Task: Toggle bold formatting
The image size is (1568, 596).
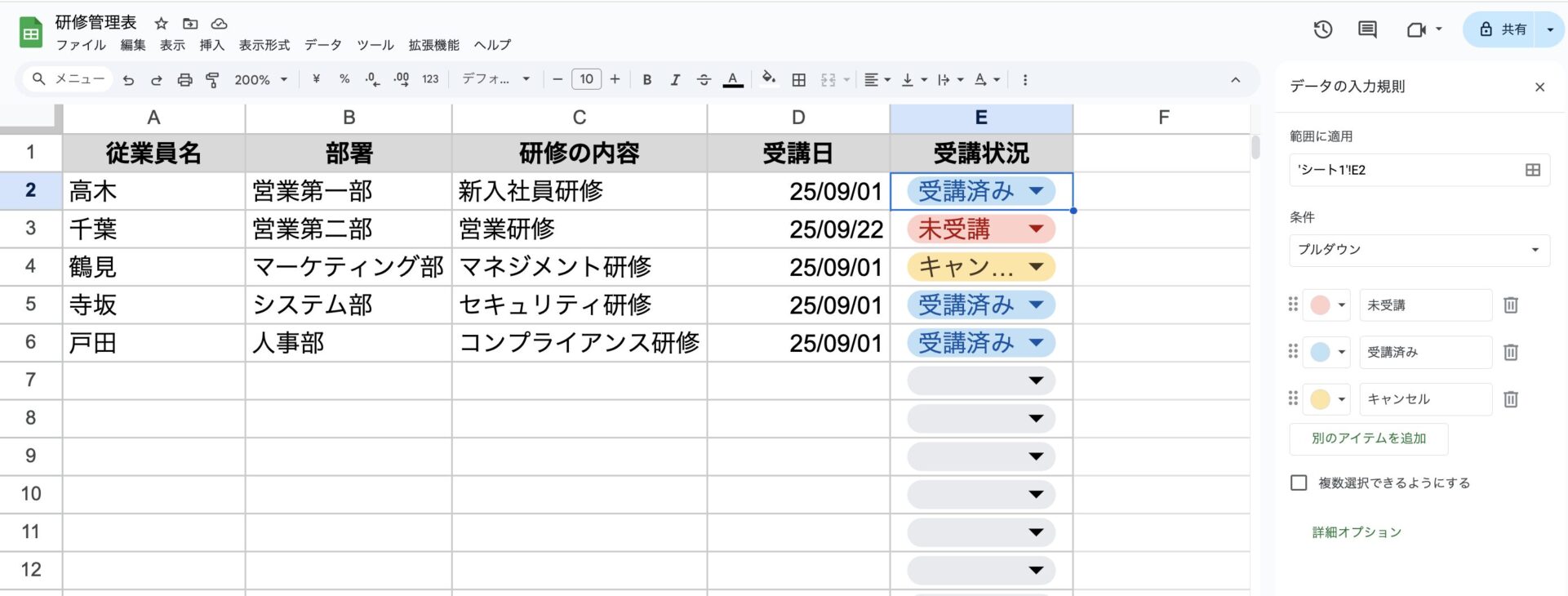Action: [x=646, y=80]
